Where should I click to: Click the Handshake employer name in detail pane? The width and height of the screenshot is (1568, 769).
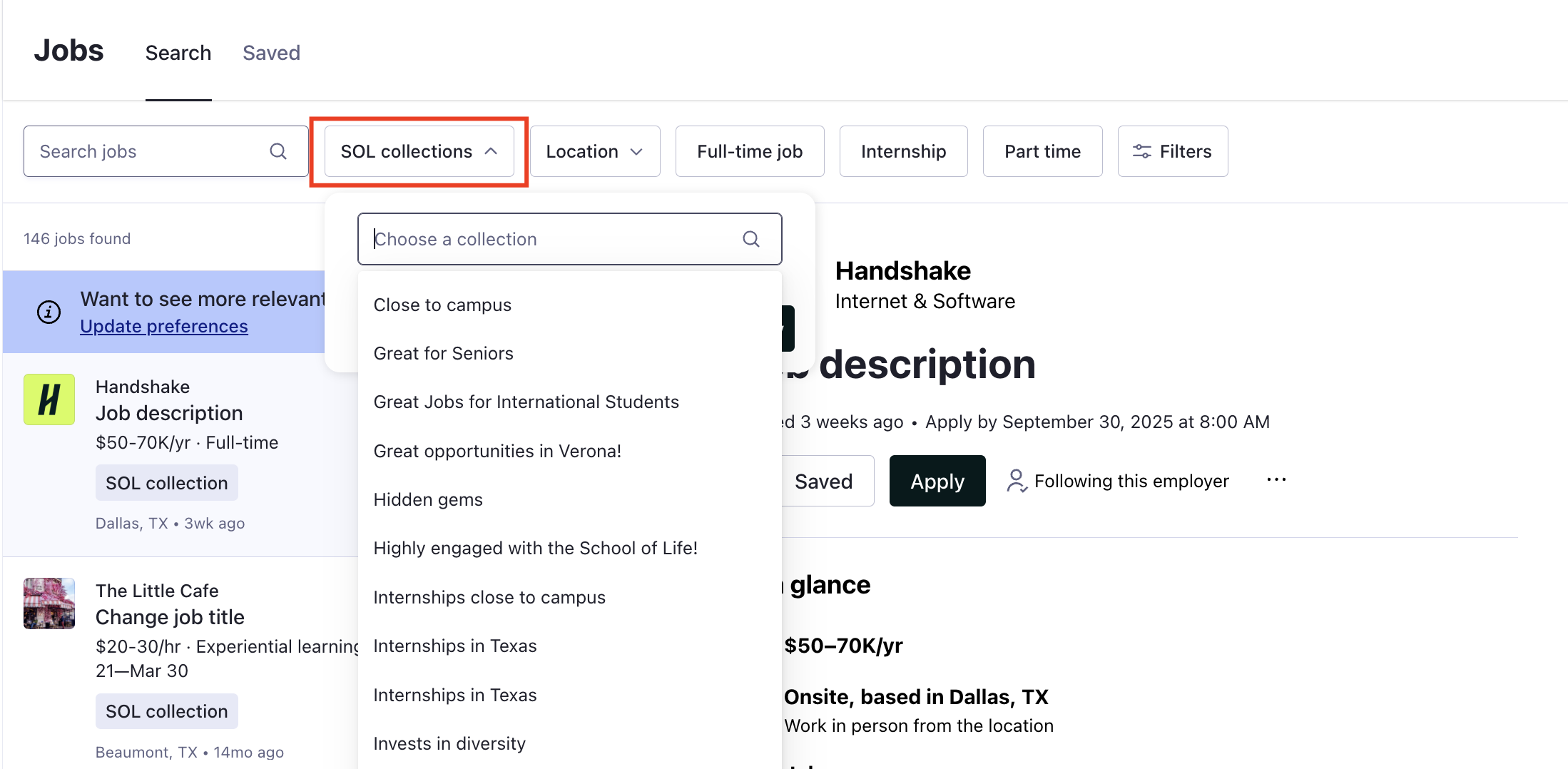[x=902, y=271]
